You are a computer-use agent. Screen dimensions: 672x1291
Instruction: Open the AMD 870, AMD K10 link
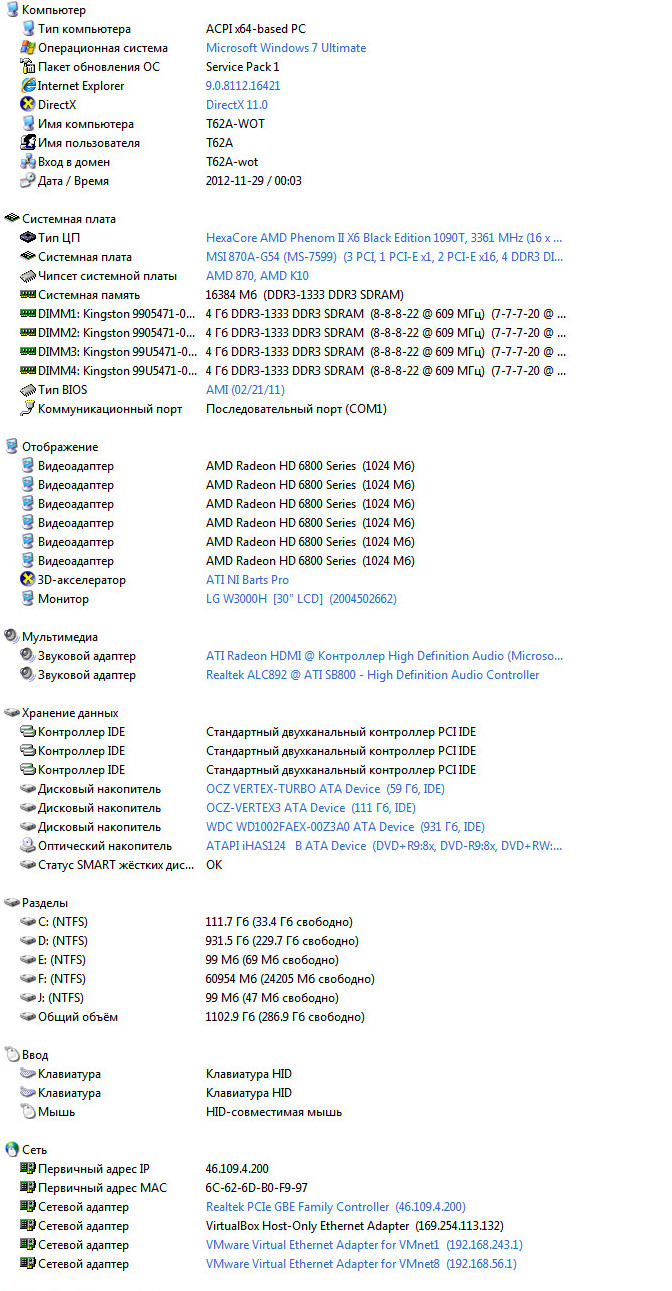click(x=257, y=276)
